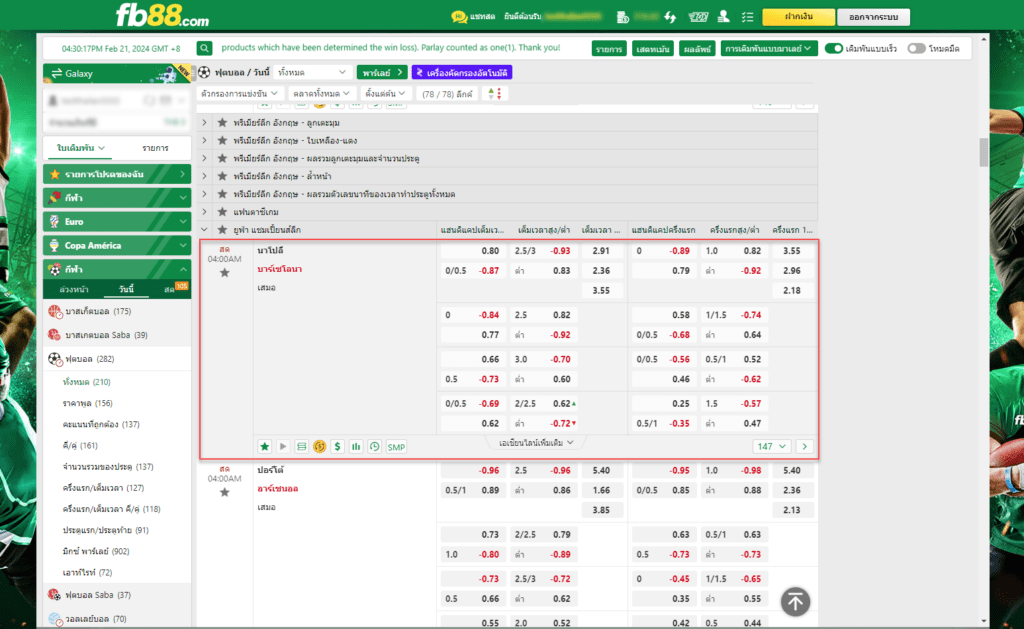
Task: Star the พรีเมียร์ลีก อังกฤษ - ลูกเตะมุม row
Action: pyautogui.click(x=222, y=123)
